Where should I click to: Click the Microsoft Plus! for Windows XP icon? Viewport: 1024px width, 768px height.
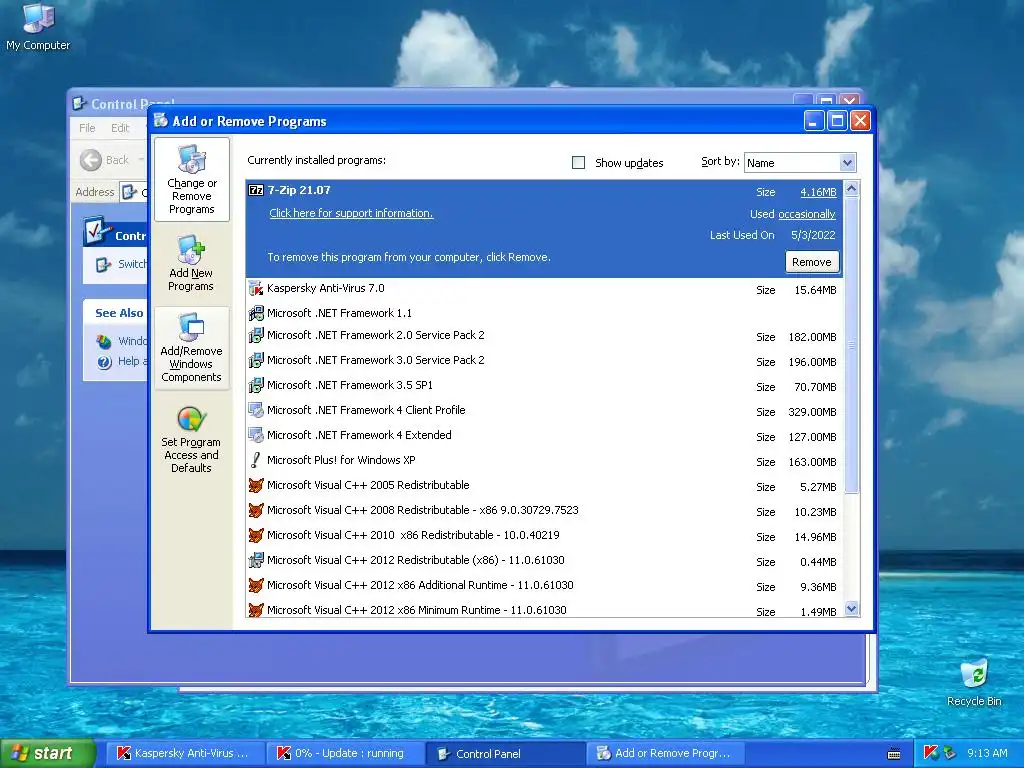[x=256, y=460]
